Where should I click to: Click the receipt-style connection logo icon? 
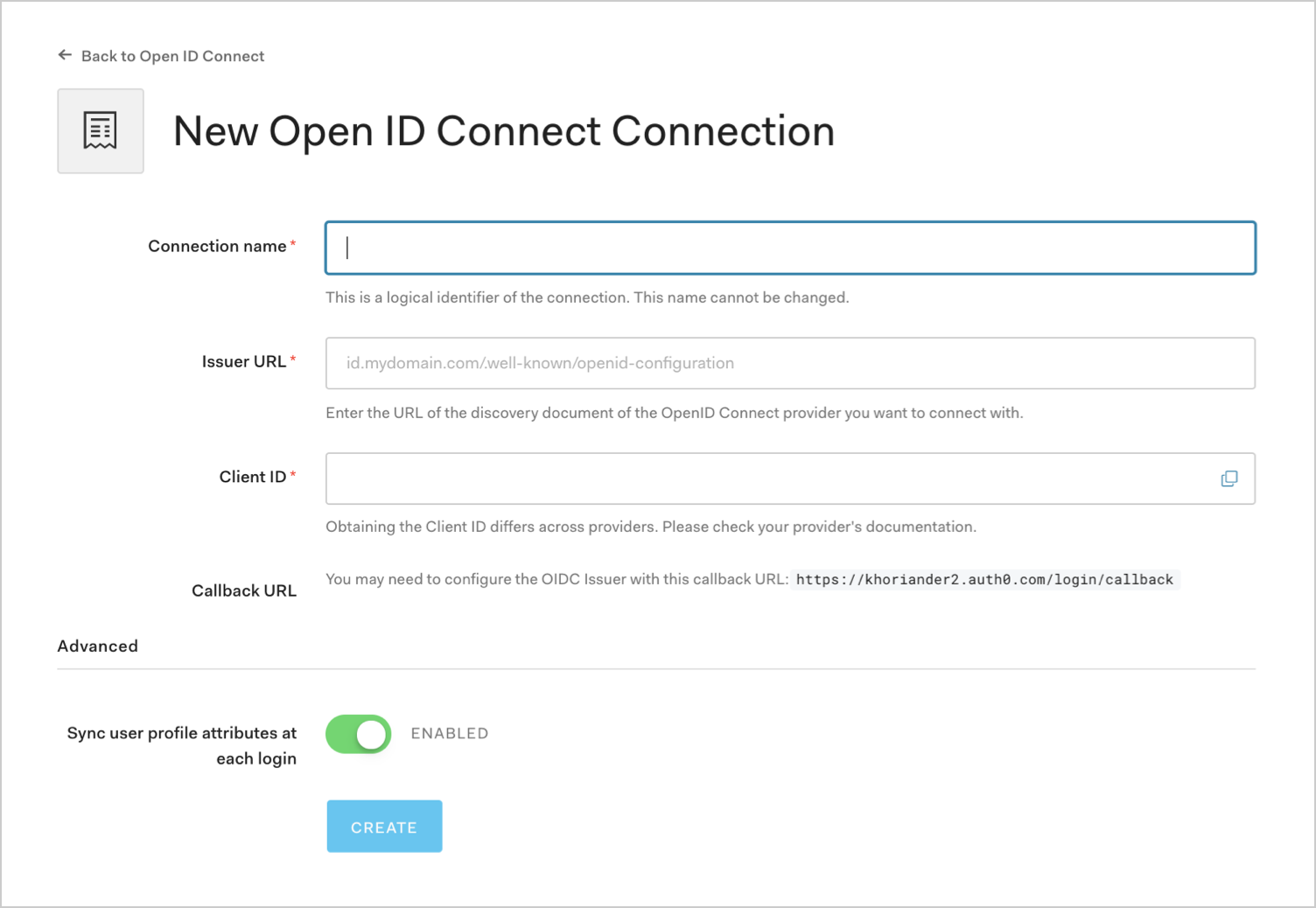(x=100, y=130)
